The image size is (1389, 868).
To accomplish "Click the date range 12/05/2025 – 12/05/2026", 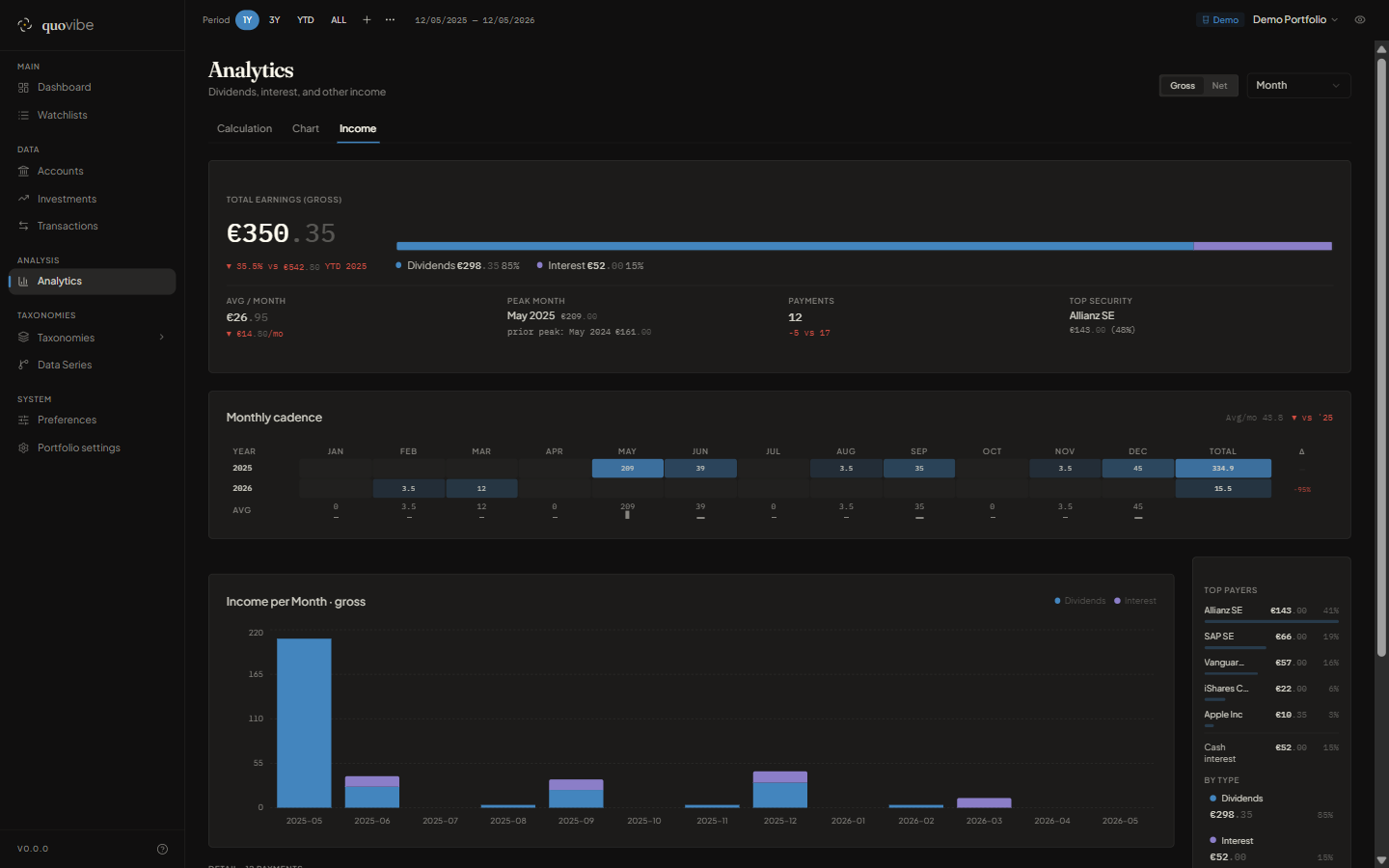I will (x=475, y=20).
